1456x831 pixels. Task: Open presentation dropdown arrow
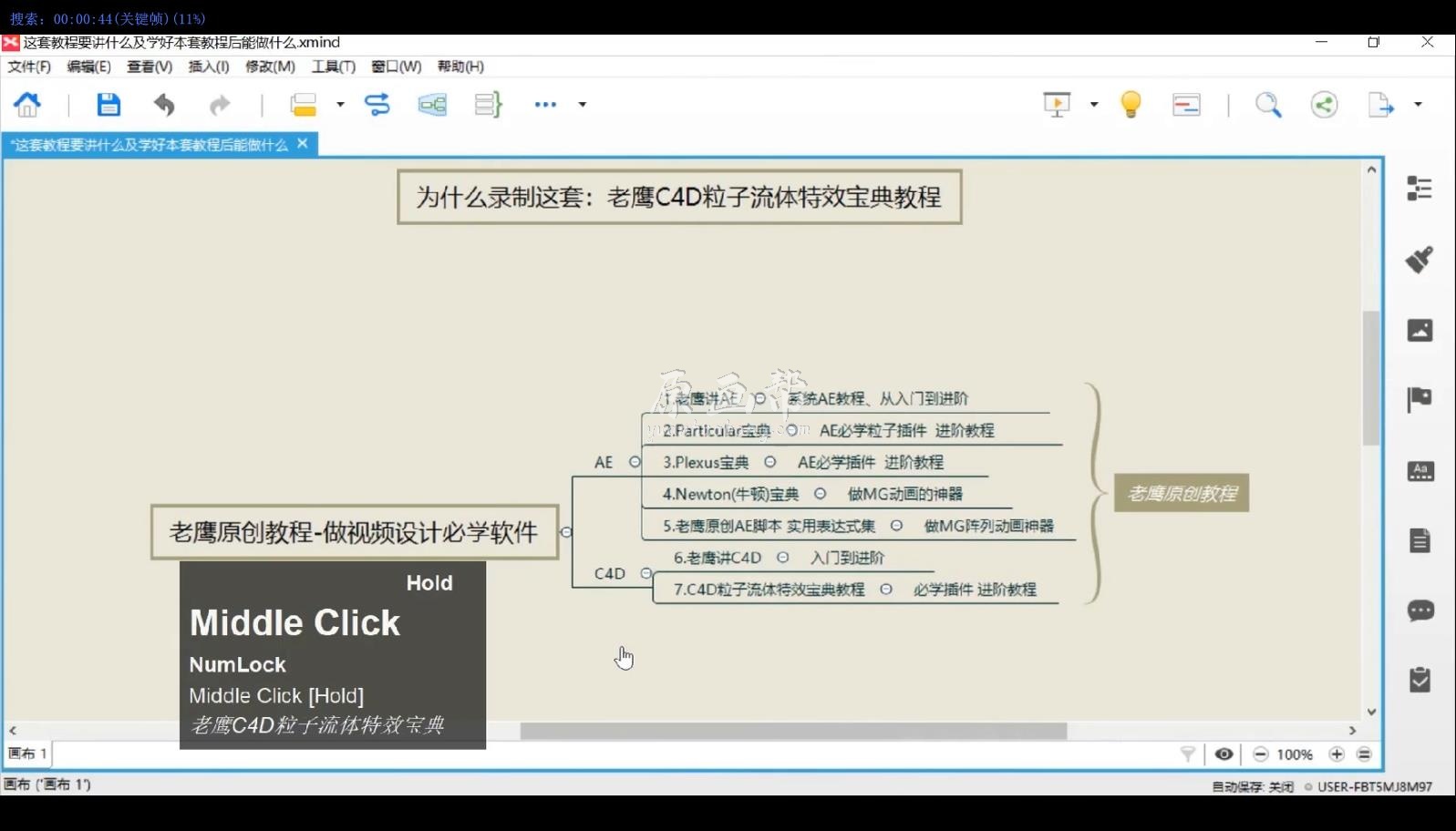tap(1094, 105)
